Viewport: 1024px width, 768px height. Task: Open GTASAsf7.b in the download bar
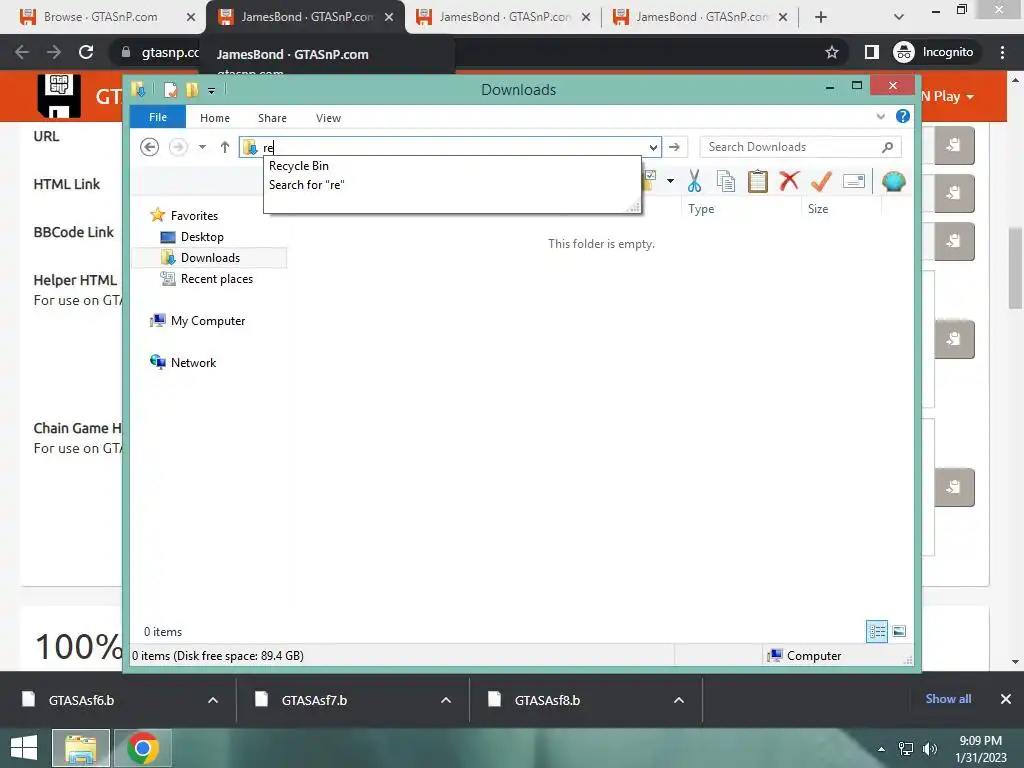tap(314, 700)
